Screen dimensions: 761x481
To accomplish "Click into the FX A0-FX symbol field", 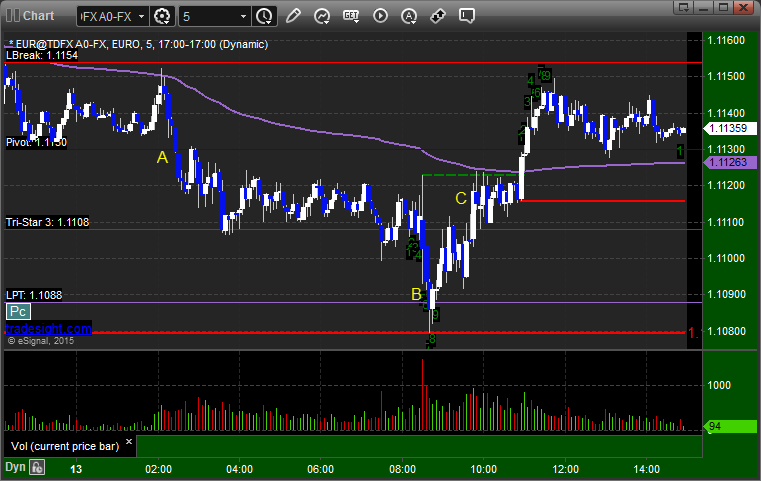I will point(107,17).
